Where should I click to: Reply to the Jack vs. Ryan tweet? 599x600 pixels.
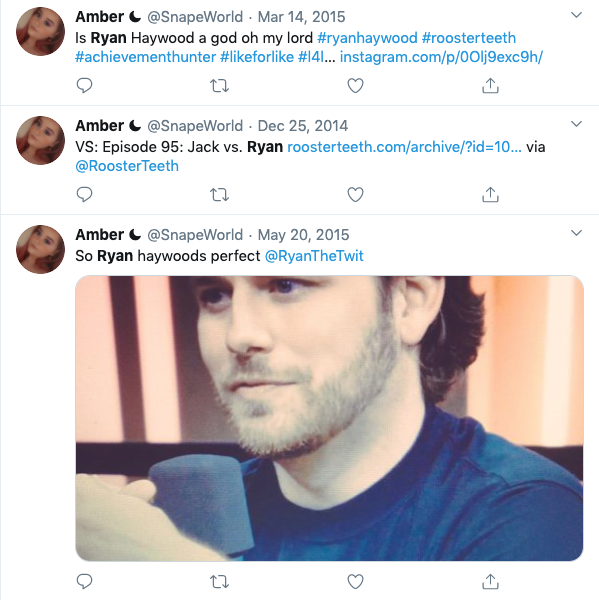coord(84,194)
